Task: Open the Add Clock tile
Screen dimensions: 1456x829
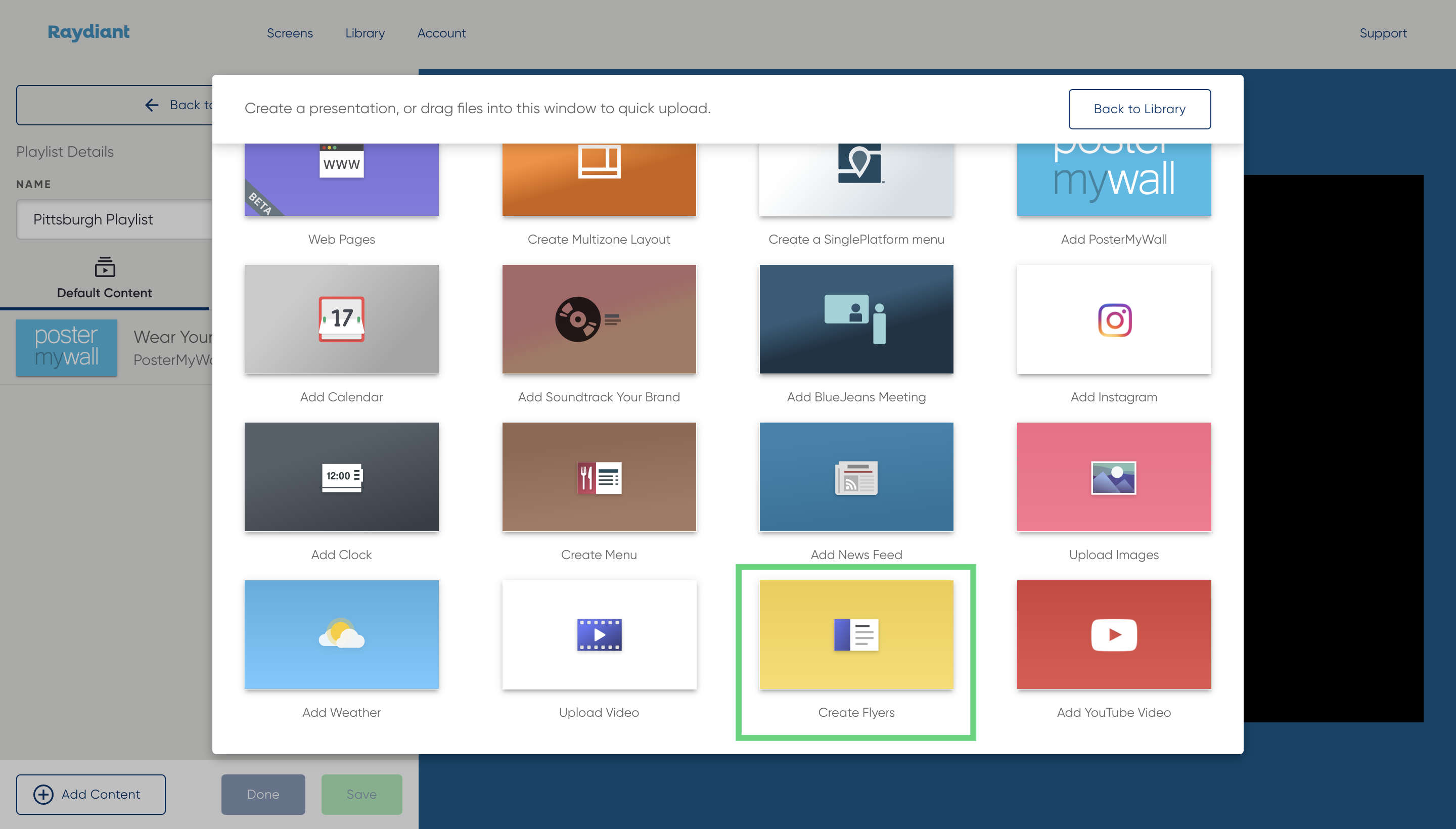Action: pyautogui.click(x=341, y=477)
